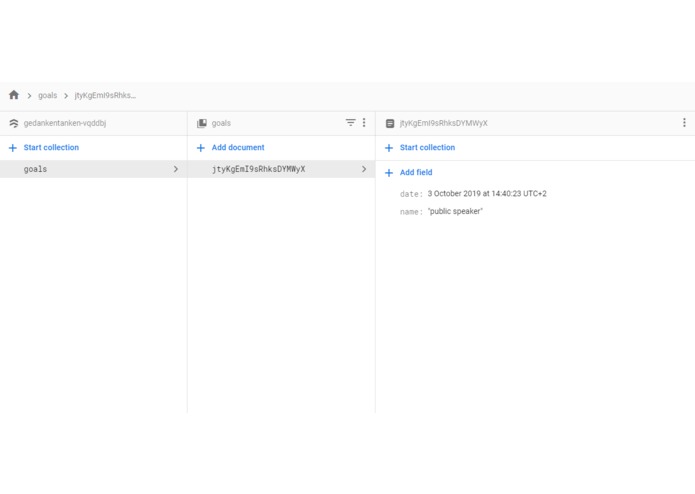The width and height of the screenshot is (695, 494).
Task: Click the database icon beside gedankentanken-vqddbj
Action: (x=14, y=123)
